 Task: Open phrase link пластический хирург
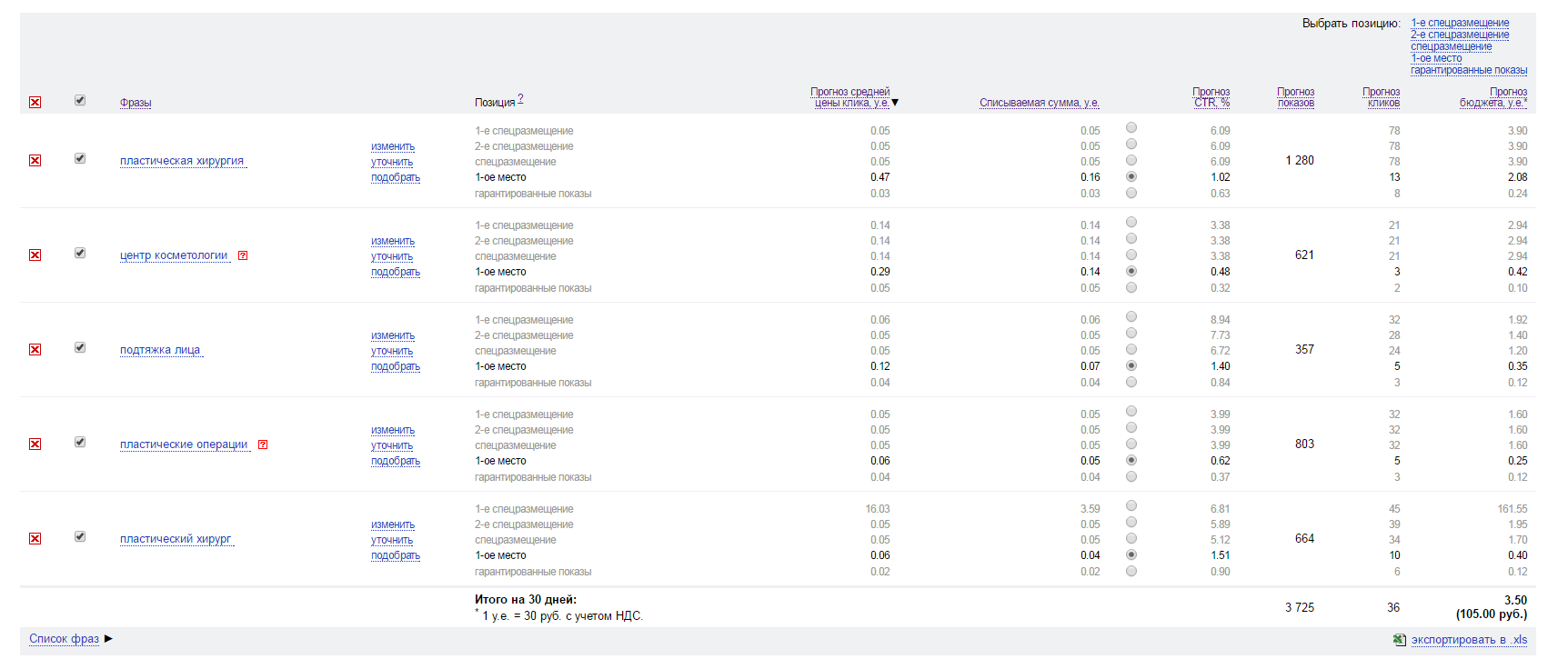coord(176,539)
